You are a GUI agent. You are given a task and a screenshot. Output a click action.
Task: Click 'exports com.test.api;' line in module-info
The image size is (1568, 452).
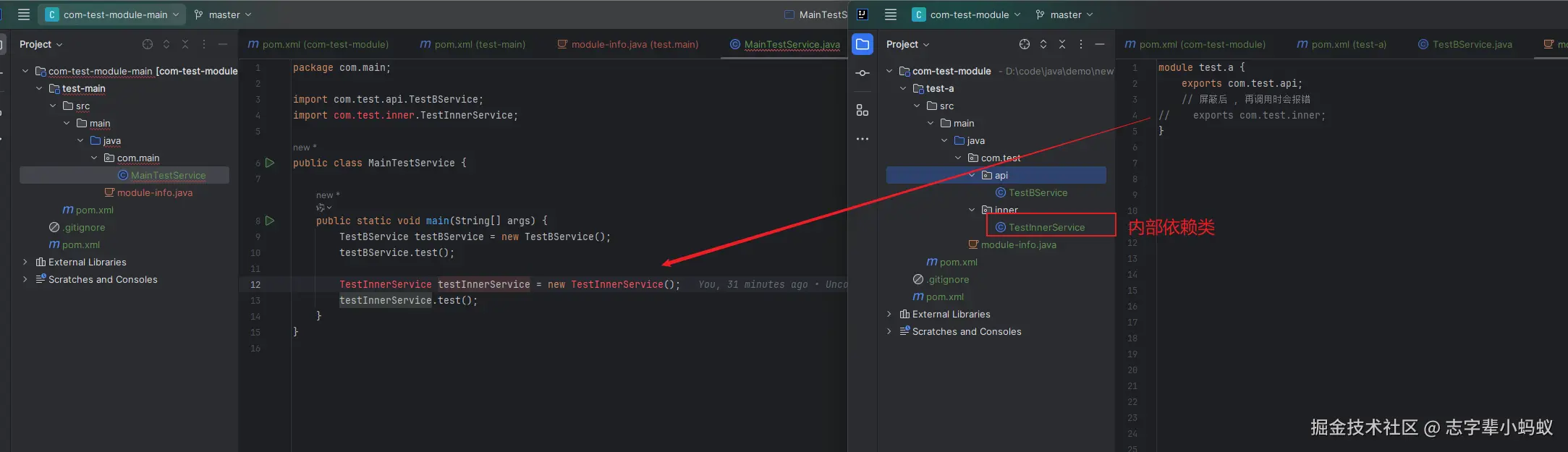coord(1242,83)
